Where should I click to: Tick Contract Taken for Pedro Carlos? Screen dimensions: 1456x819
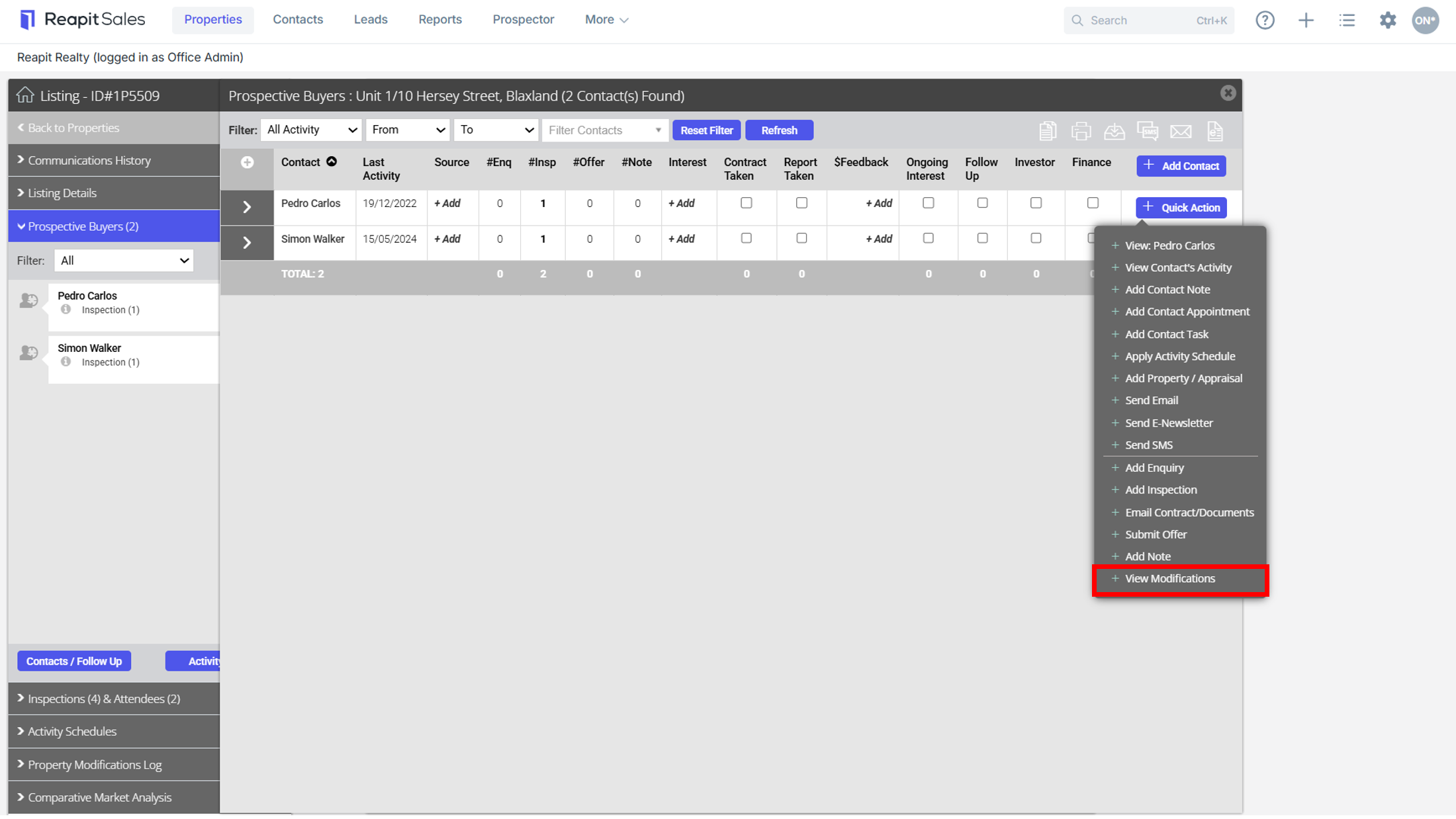[x=746, y=203]
